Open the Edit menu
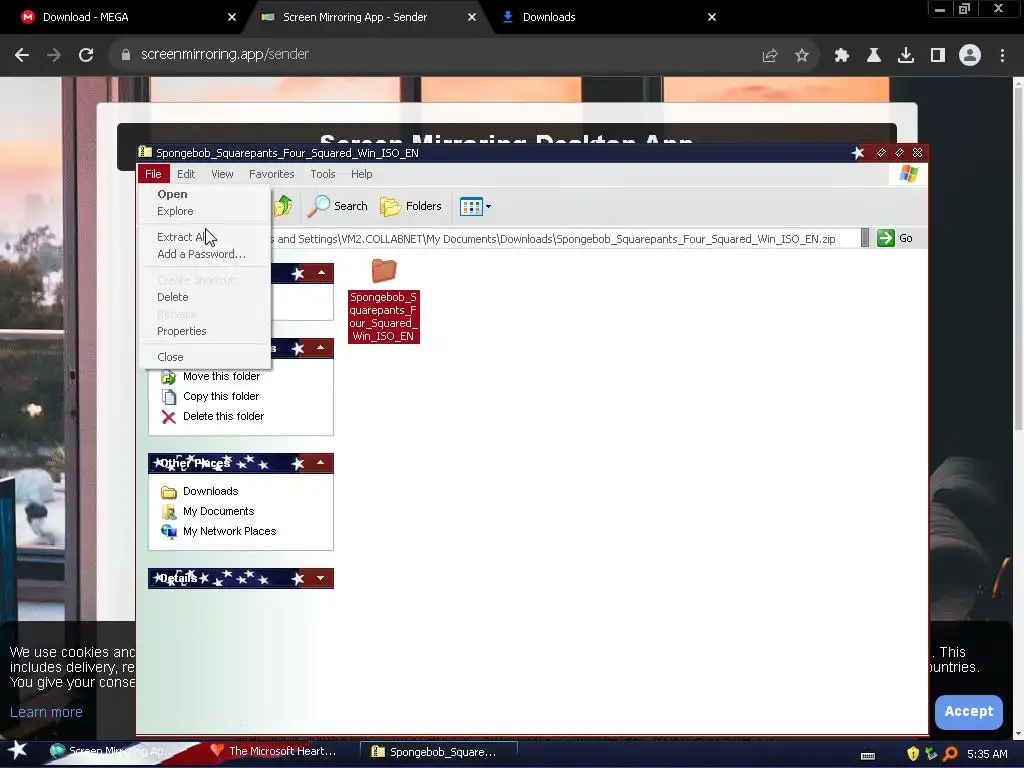 (x=186, y=174)
